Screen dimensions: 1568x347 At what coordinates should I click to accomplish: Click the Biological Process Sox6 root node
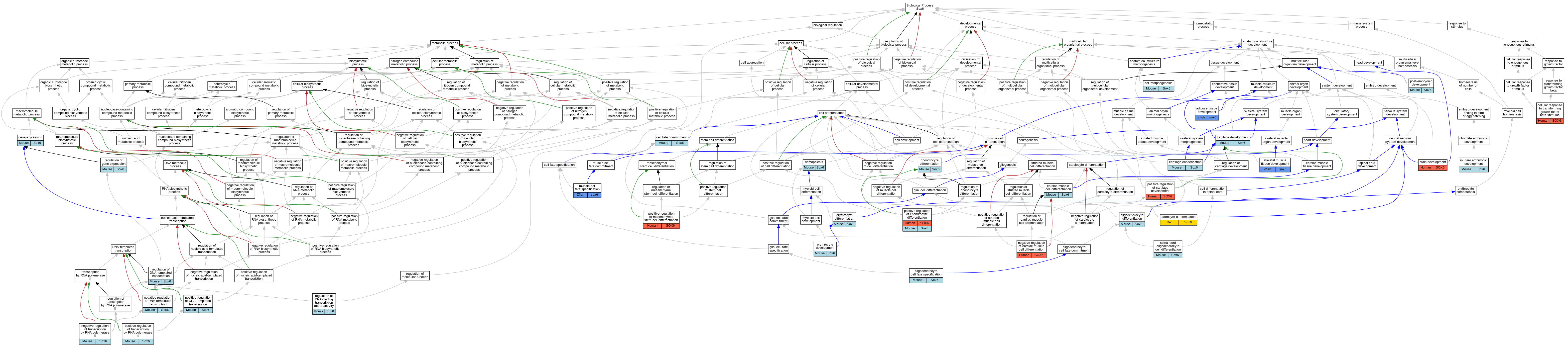click(x=919, y=7)
